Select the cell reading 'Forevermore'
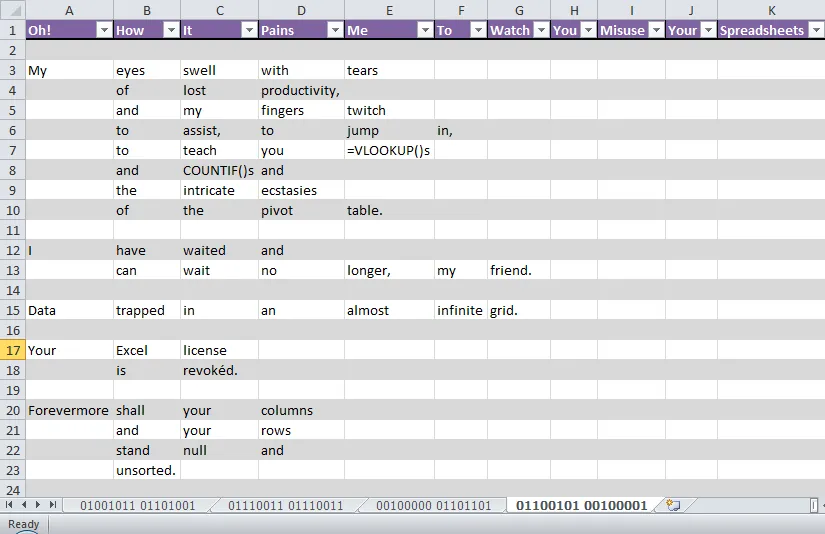Screen dimensions: 825x534 tap(69, 410)
